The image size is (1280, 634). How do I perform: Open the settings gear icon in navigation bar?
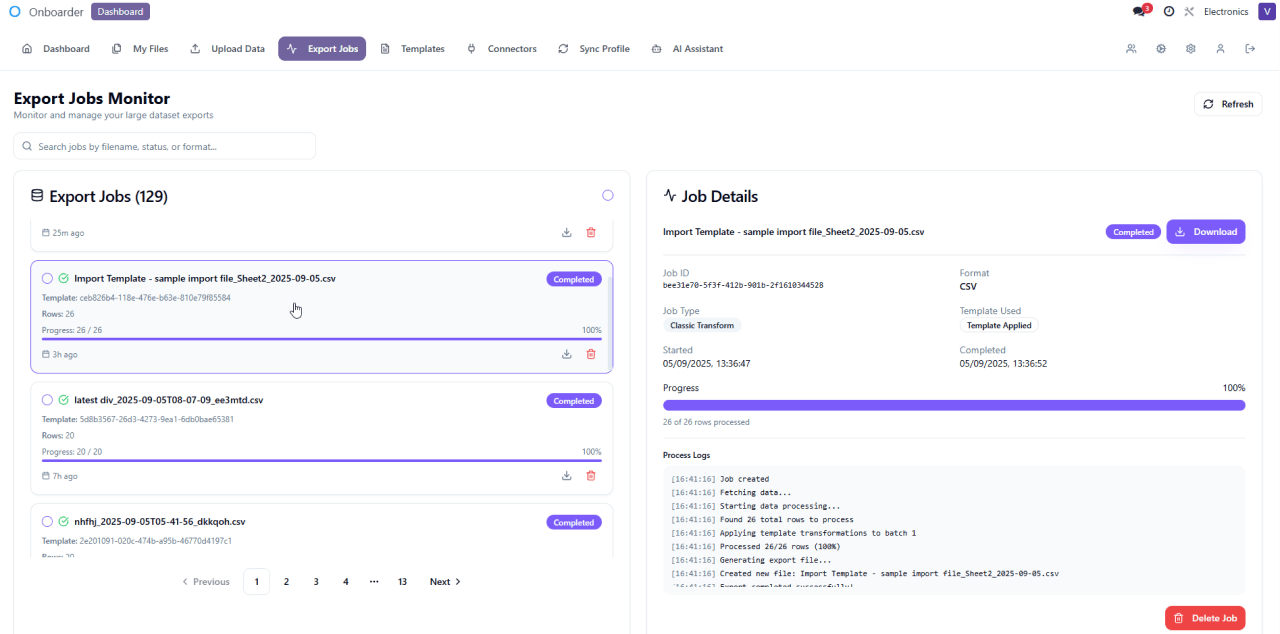[x=1191, y=48]
